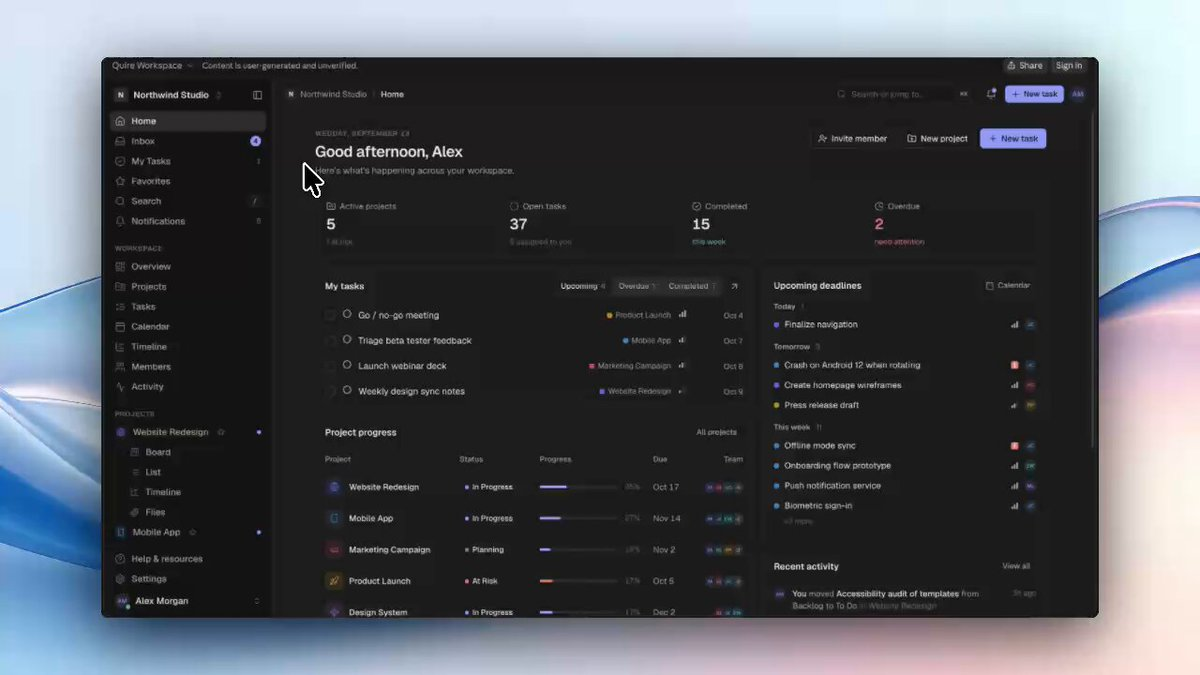Viewport: 1200px width, 675px height.
Task: Open the Northwind Studio workspace switcher
Action: [168, 95]
